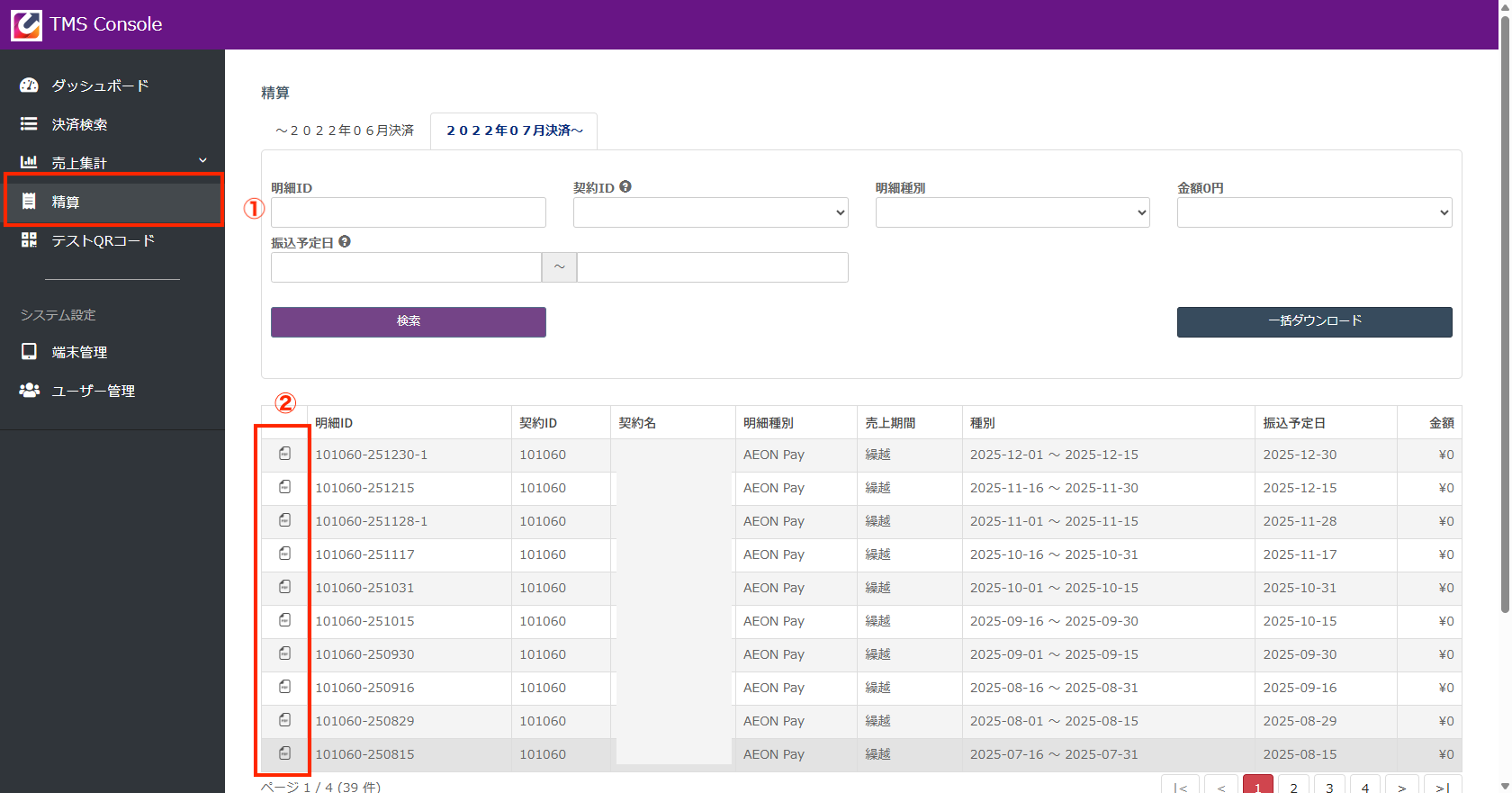Open 端末管理 in system settings
This screenshot has height=793, width=1512.
coord(79,352)
